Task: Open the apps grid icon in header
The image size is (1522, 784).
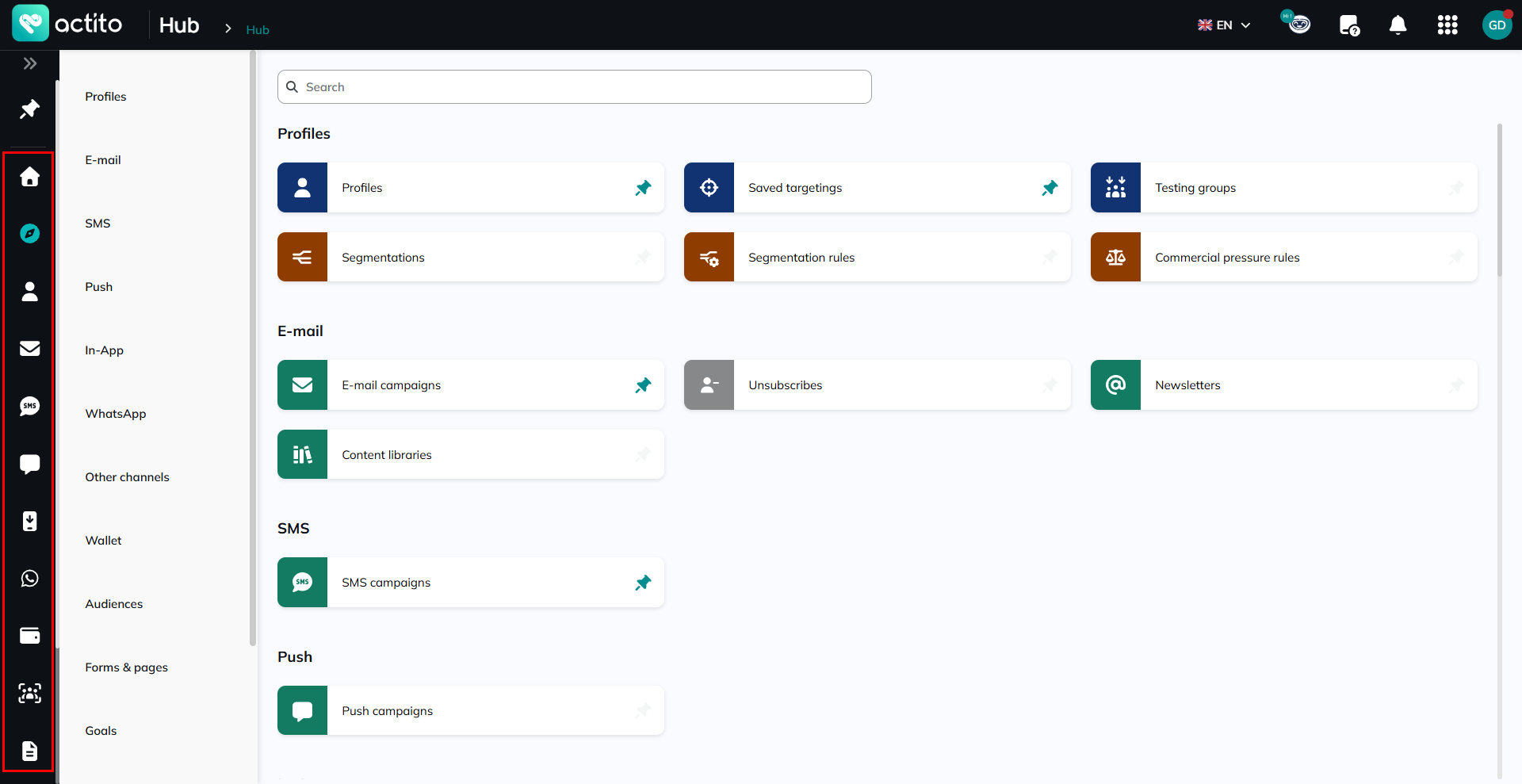Action: click(x=1447, y=25)
